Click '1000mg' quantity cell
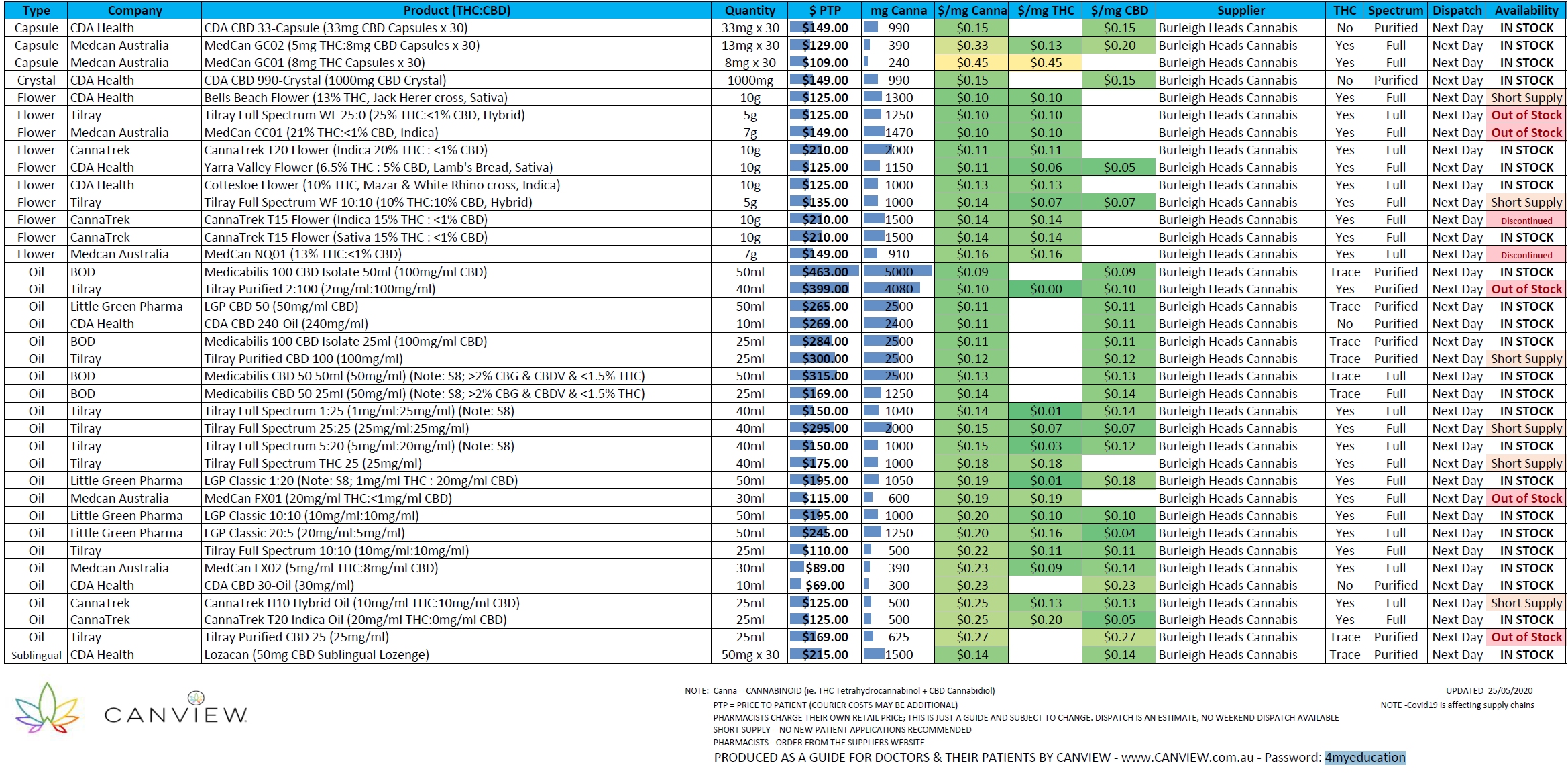This screenshot has height=773, width=1568. point(750,81)
